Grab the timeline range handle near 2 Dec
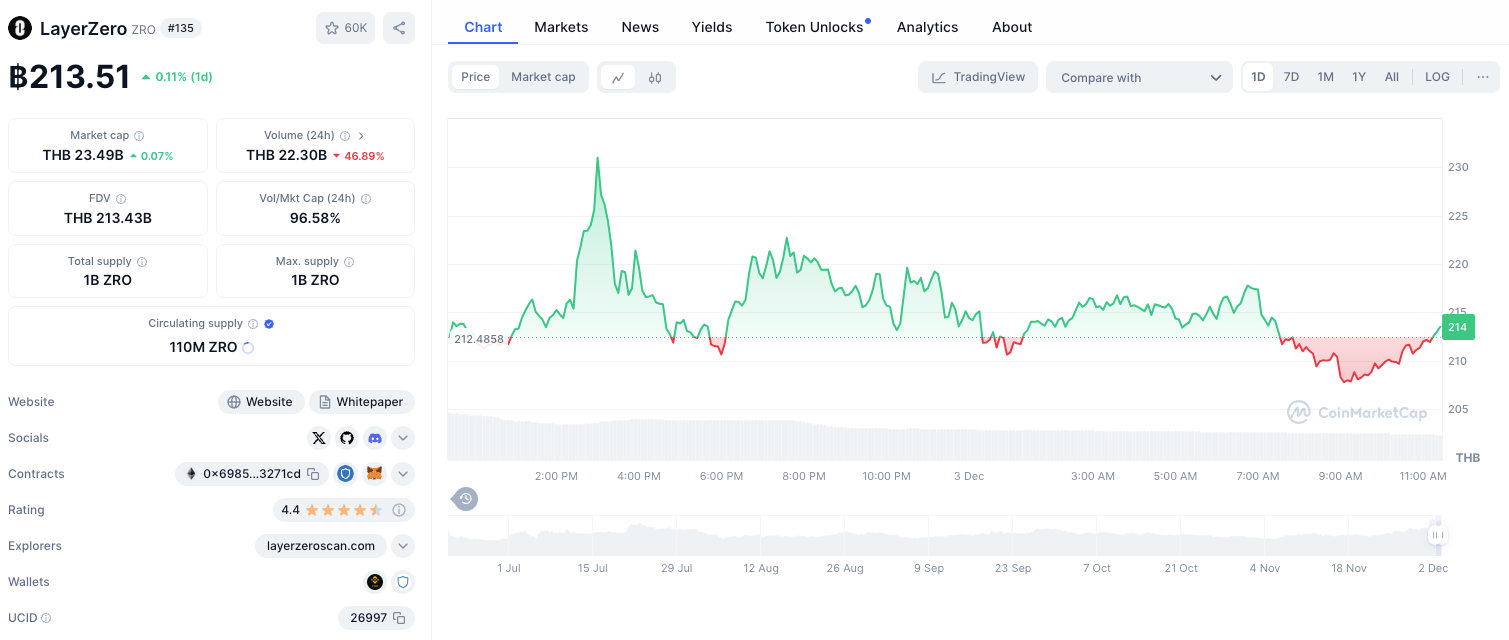The width and height of the screenshot is (1509, 640). [1437, 535]
